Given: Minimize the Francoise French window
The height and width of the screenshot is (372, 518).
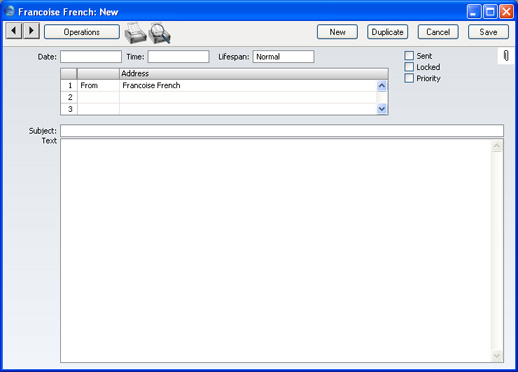Looking at the screenshot, I should pos(474,12).
